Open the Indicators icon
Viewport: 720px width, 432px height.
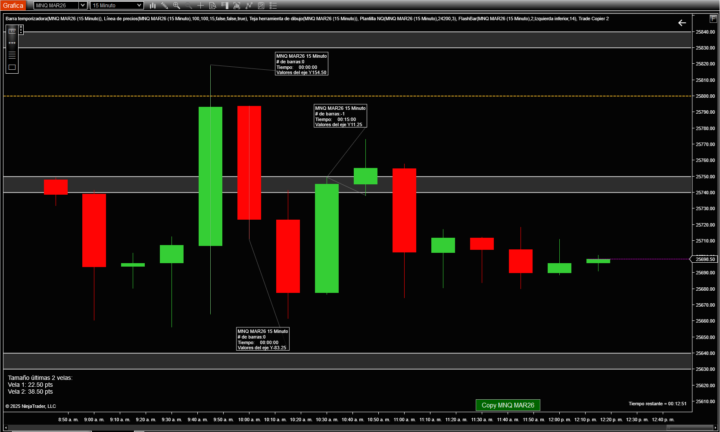pyautogui.click(x=249, y=6)
